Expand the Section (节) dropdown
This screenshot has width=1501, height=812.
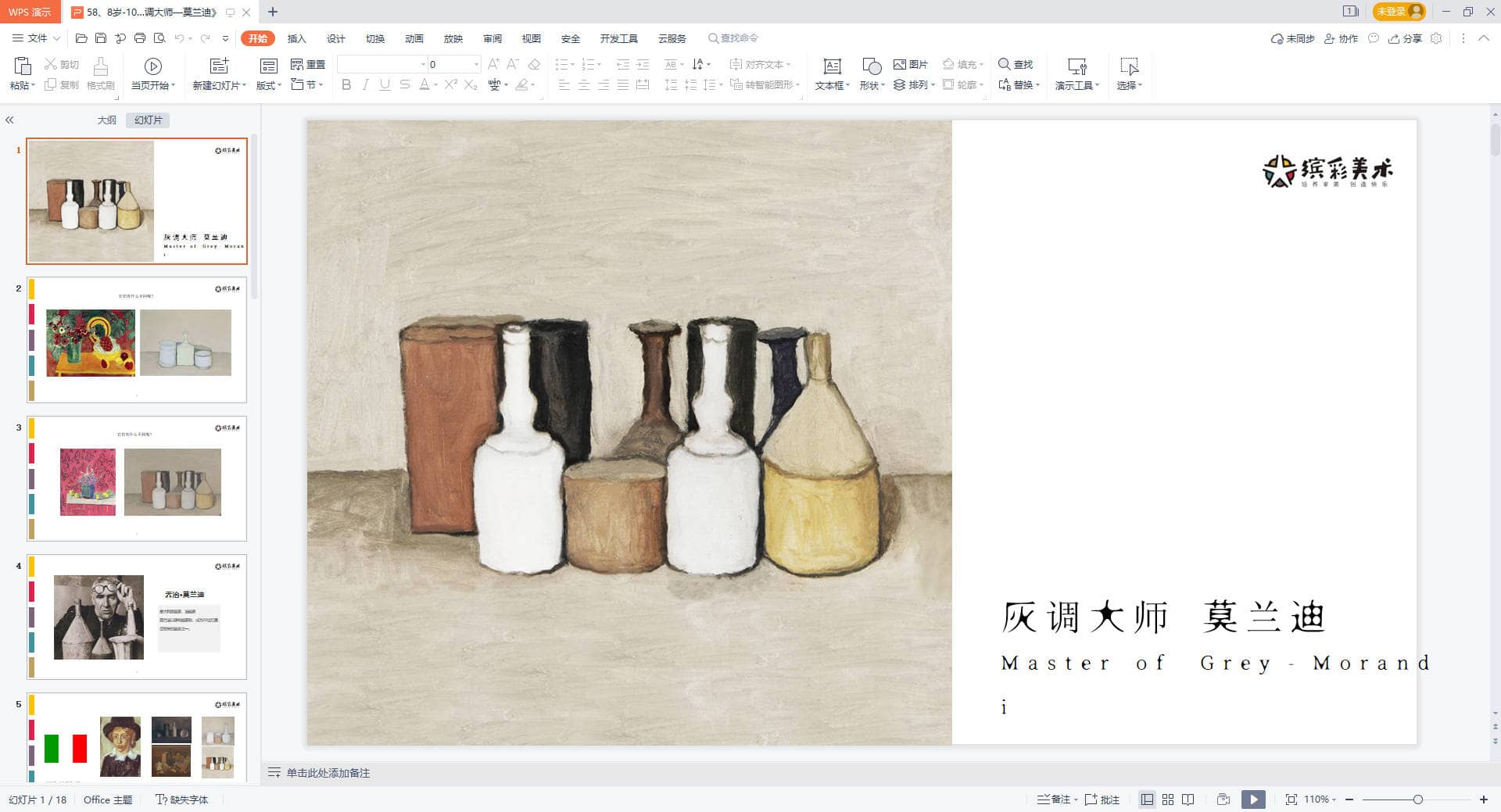pos(307,84)
